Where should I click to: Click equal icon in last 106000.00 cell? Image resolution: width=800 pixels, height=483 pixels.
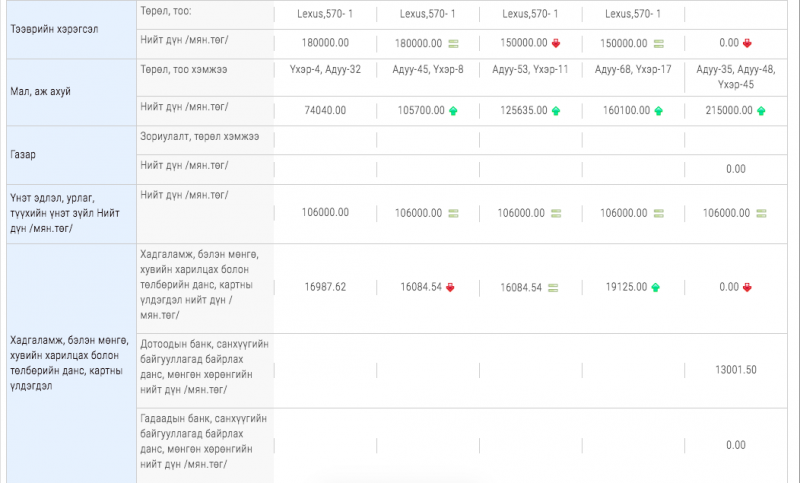[761, 213]
